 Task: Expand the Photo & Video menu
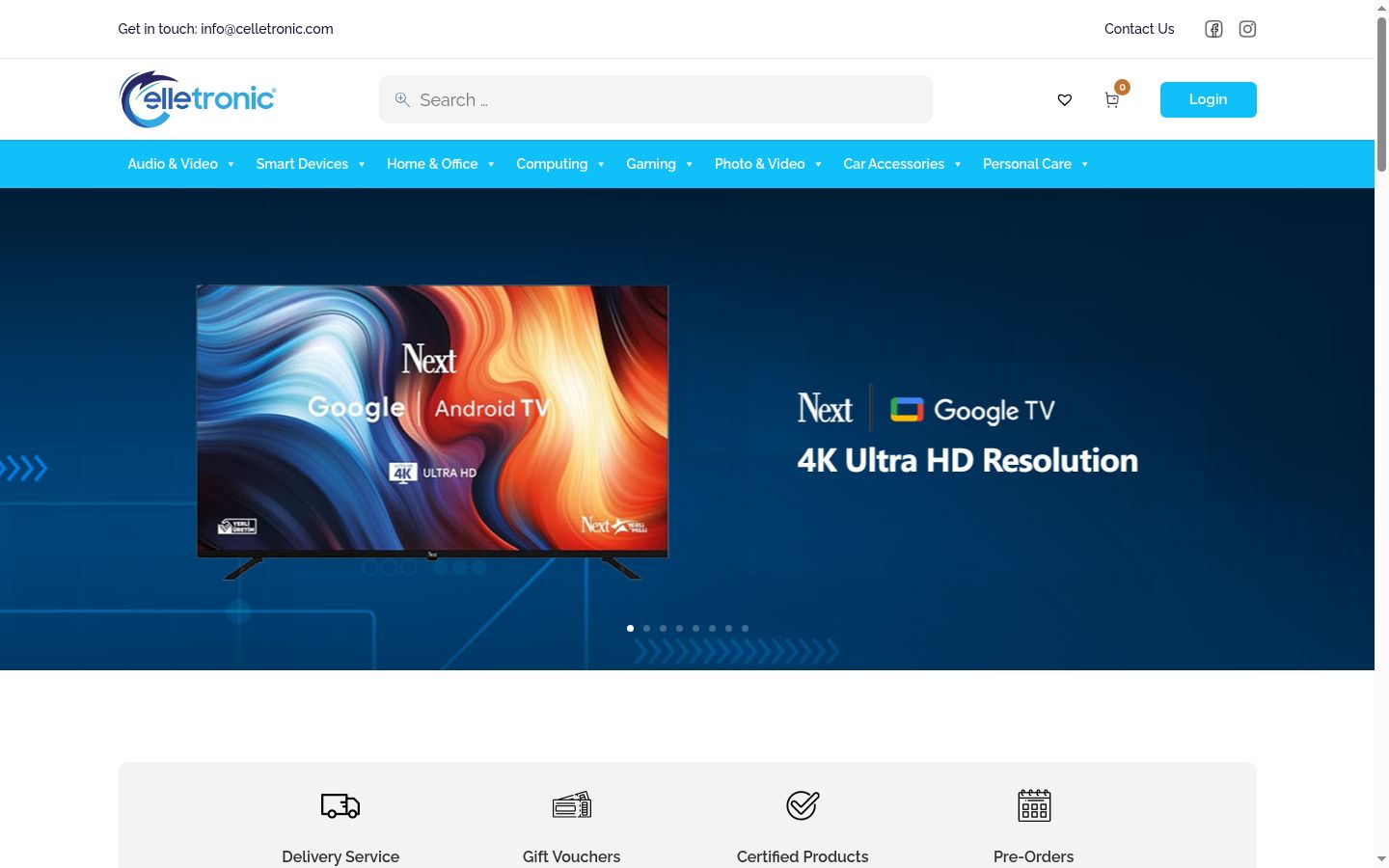[768, 164]
